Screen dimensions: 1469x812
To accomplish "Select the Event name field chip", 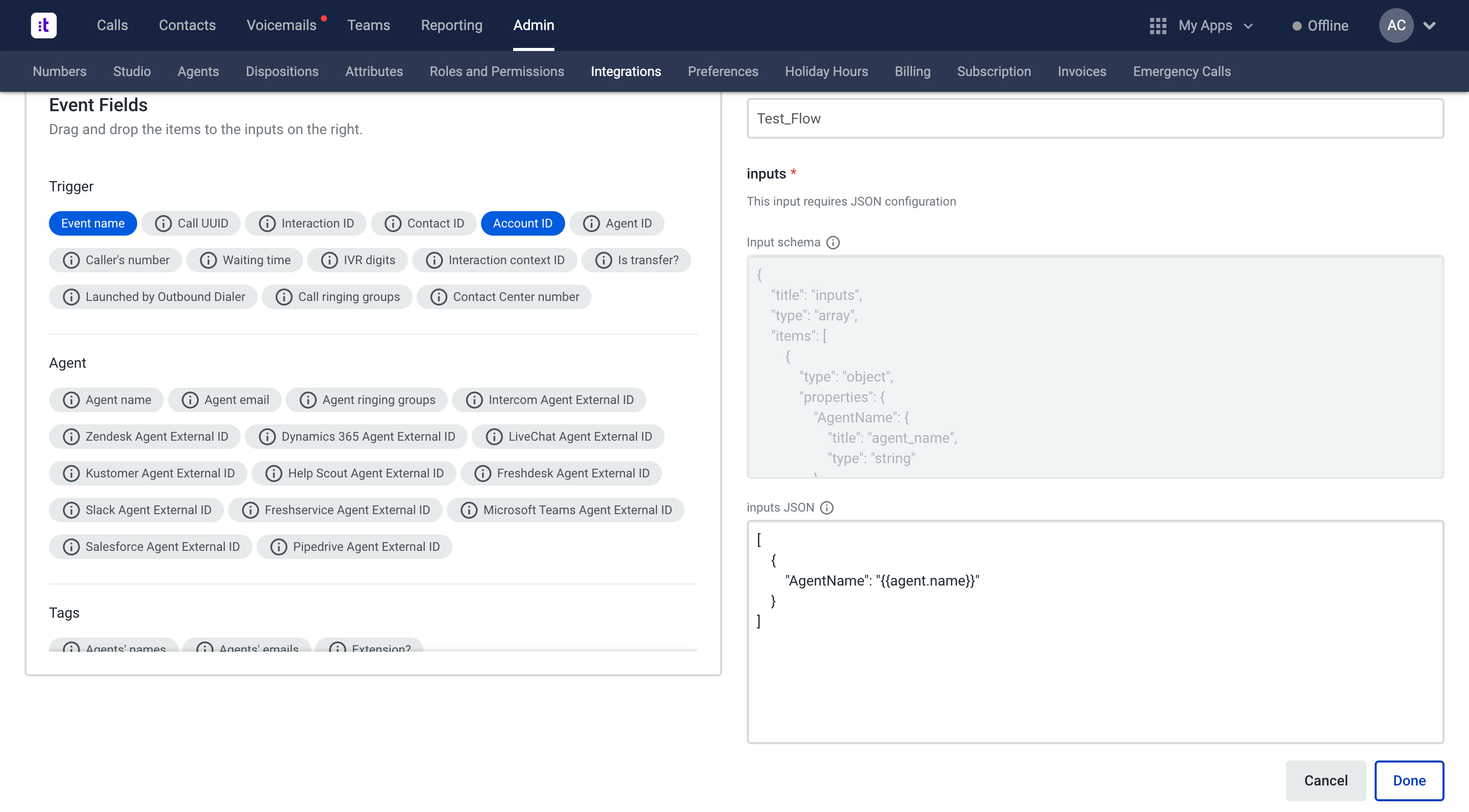I will click(x=93, y=223).
